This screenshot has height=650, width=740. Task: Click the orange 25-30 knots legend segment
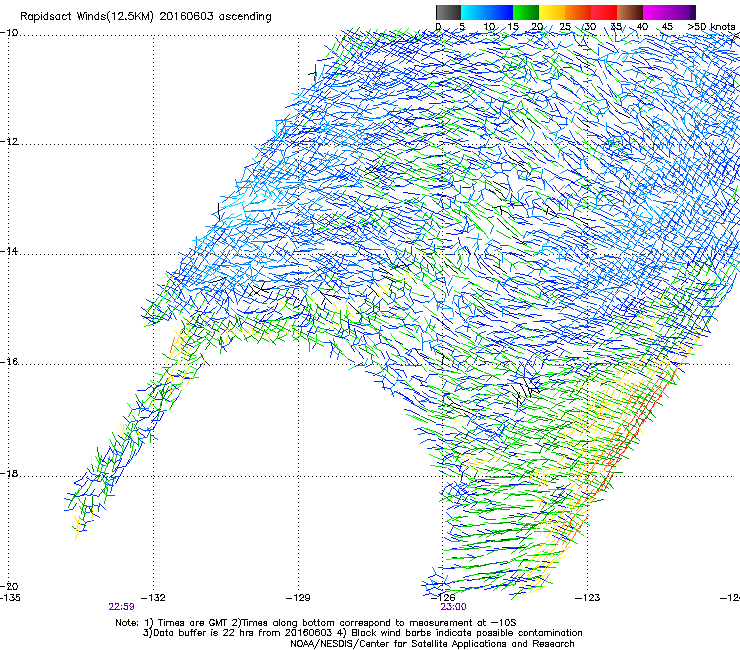578,13
